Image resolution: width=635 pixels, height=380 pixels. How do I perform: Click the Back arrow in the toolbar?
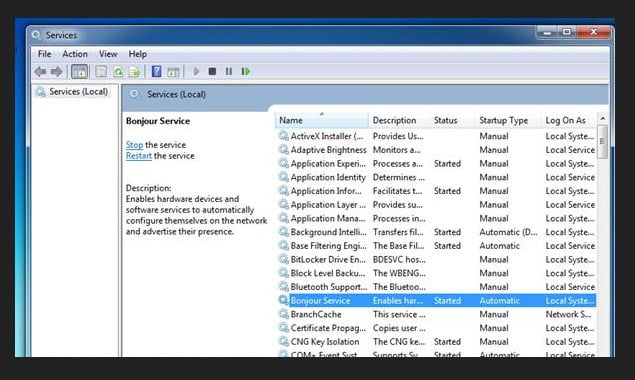[x=40, y=72]
